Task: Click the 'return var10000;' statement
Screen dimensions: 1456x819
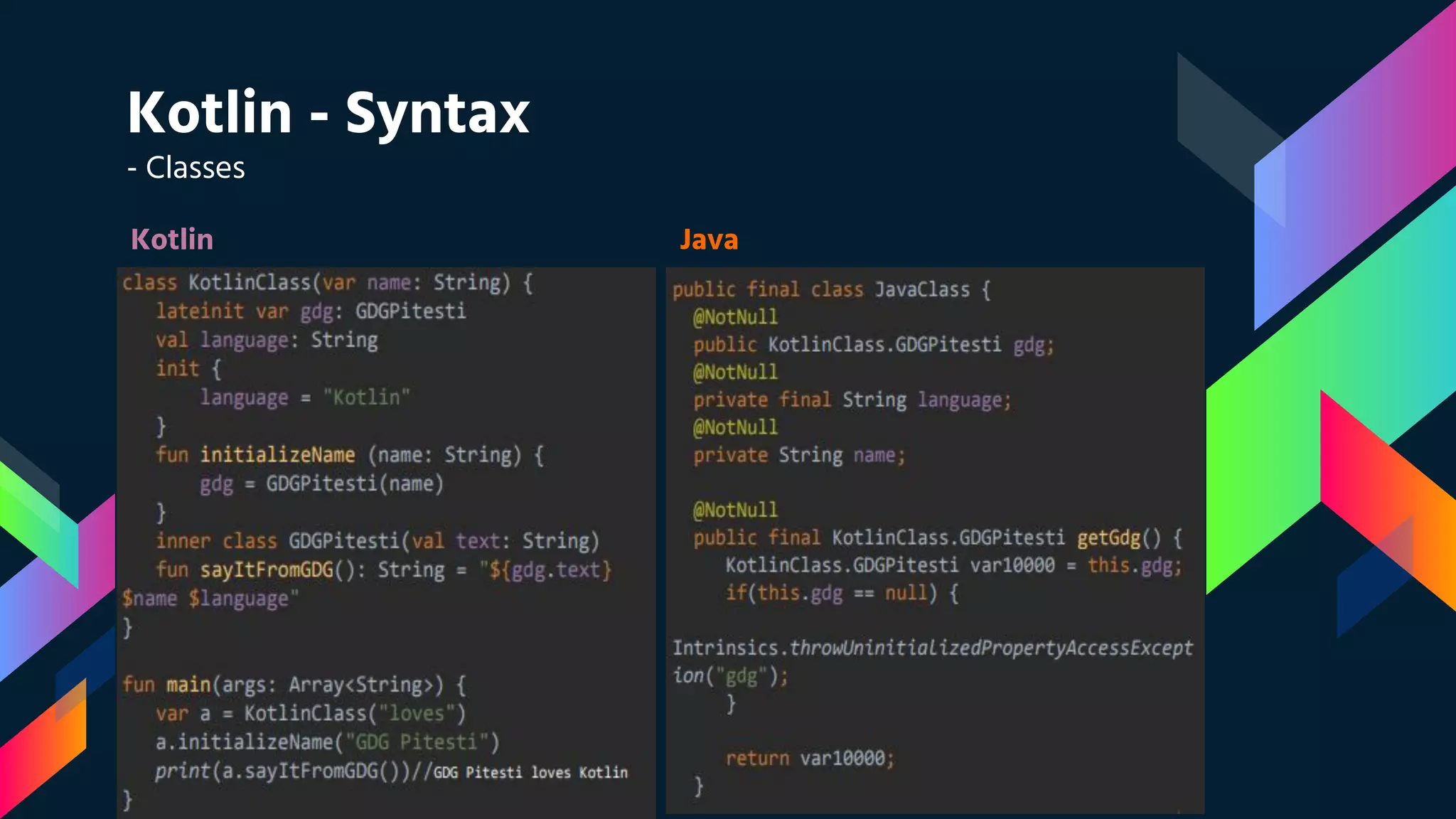Action: (809, 759)
